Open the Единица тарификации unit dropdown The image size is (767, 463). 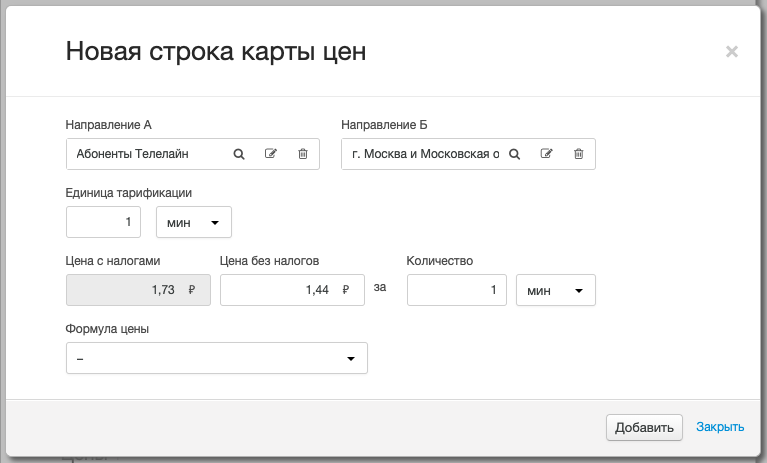click(194, 222)
